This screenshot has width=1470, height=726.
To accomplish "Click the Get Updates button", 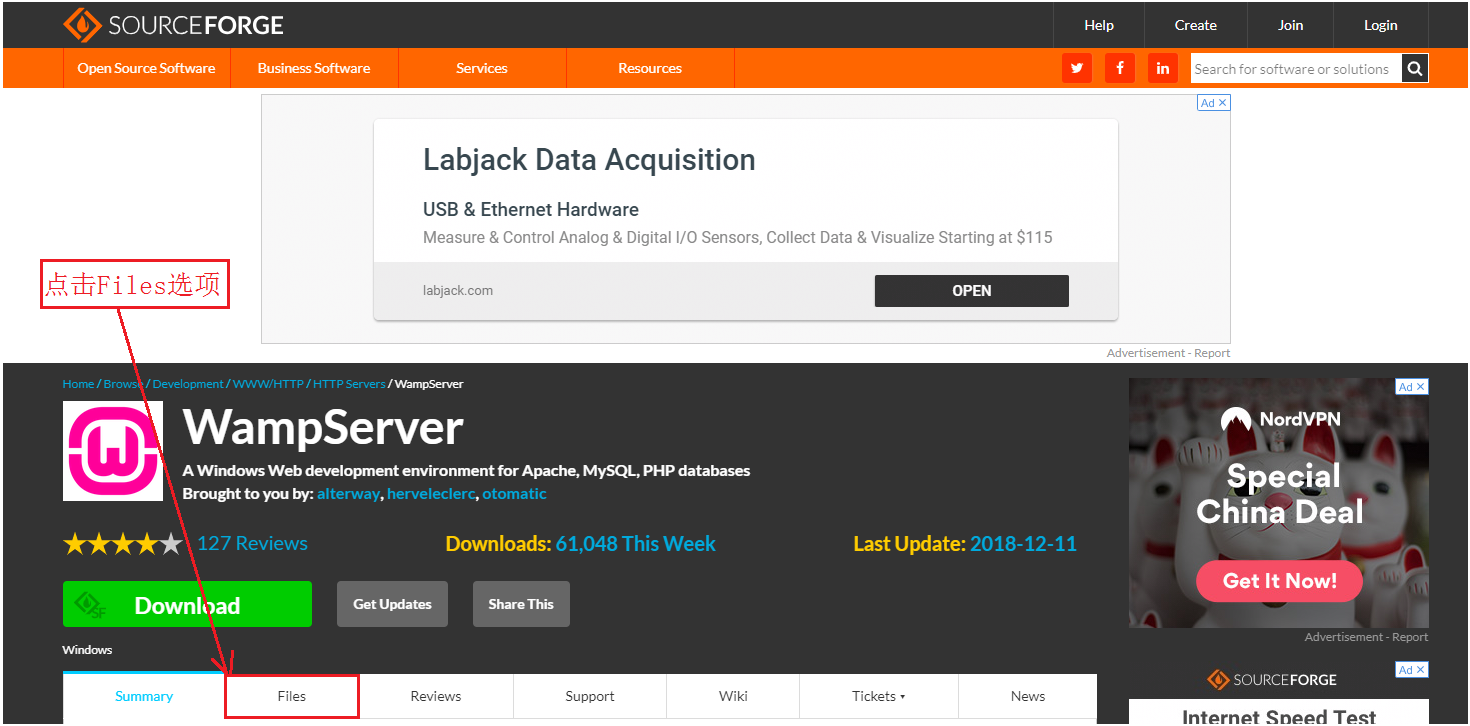I will [392, 604].
